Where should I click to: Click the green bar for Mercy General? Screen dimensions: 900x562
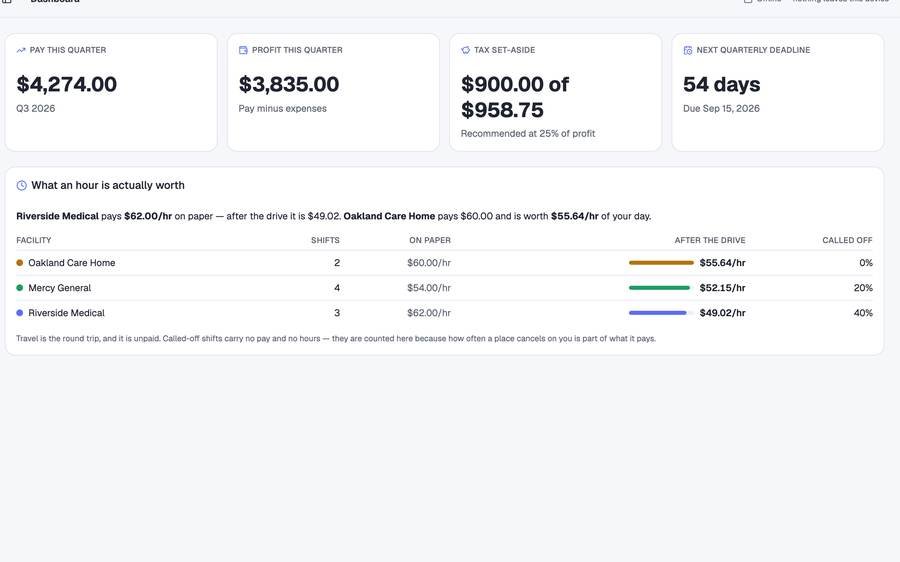click(x=660, y=288)
